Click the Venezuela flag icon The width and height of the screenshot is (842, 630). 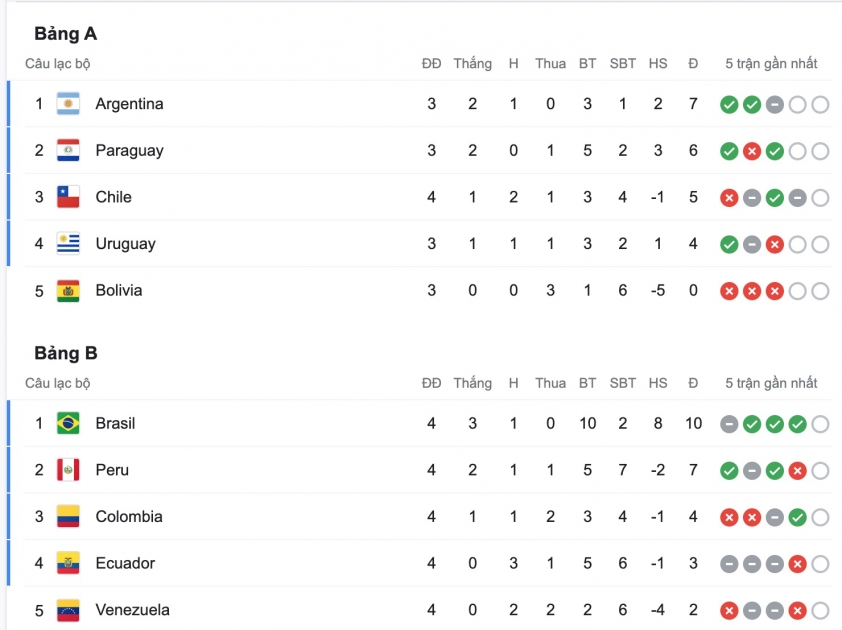tap(68, 610)
